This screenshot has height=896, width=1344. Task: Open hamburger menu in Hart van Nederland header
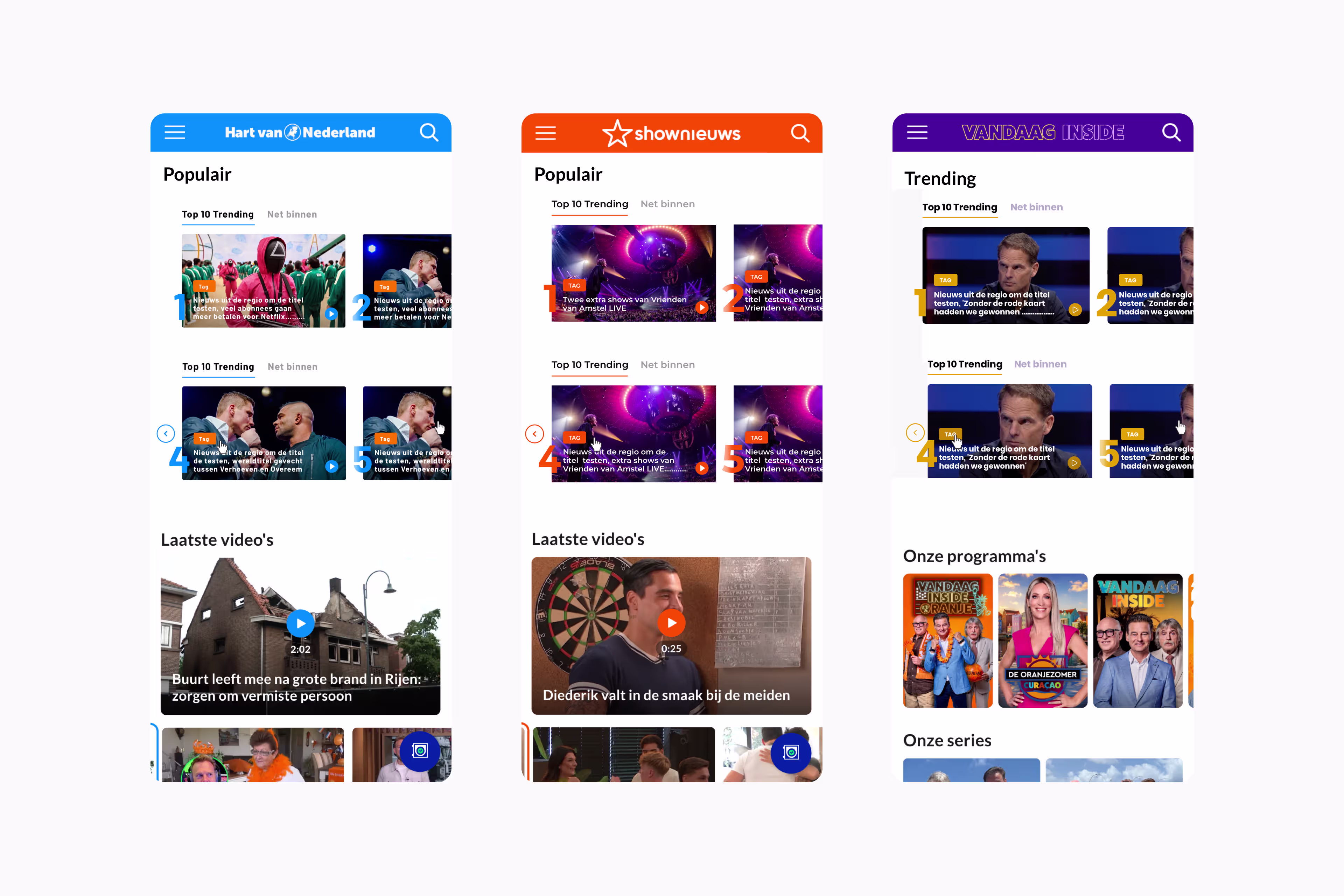tap(175, 133)
